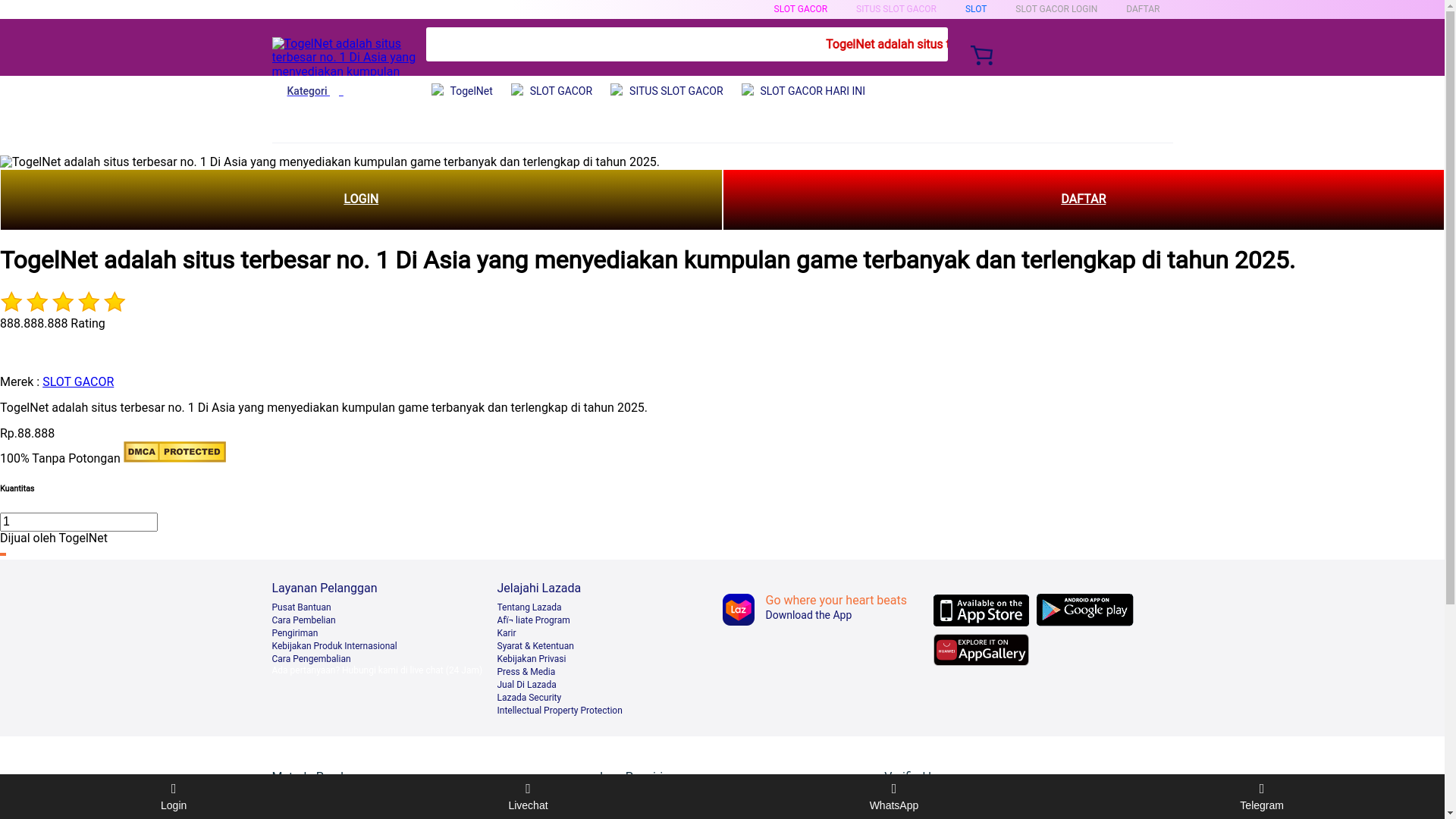1456x819 pixels.
Task: Open Cara Pembelian link
Action: click(303, 620)
